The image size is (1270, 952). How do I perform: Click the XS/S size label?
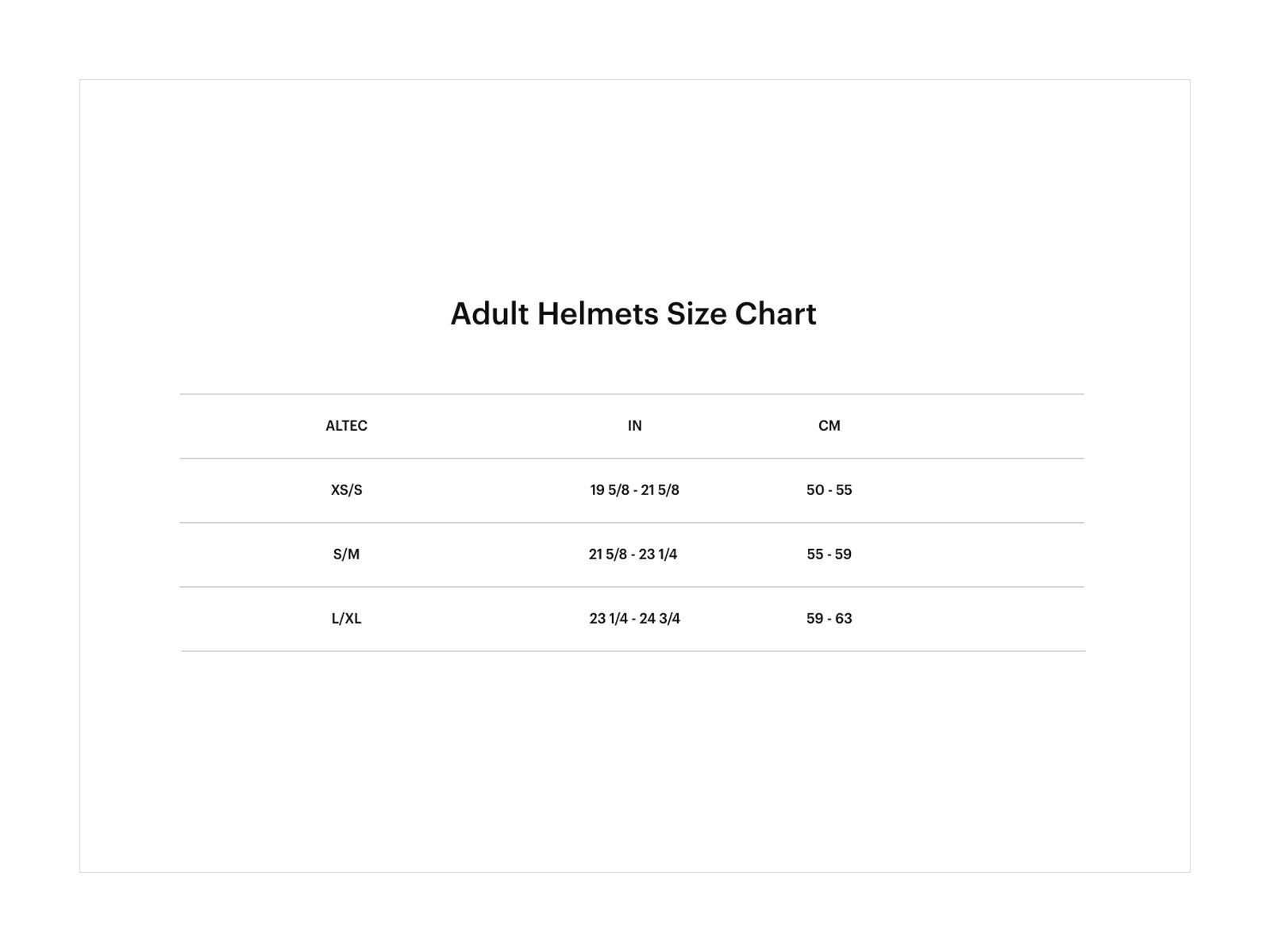click(346, 490)
